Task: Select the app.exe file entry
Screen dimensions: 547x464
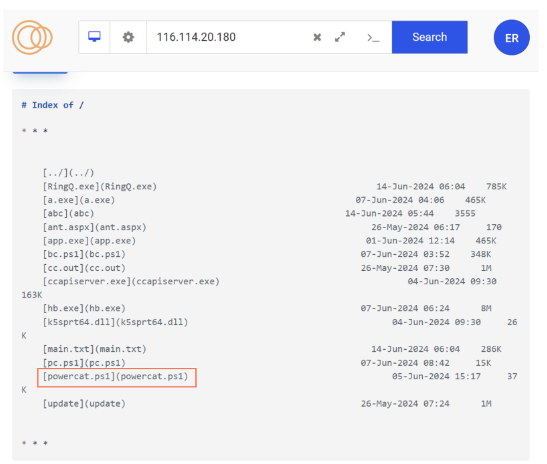Action: coord(89,241)
